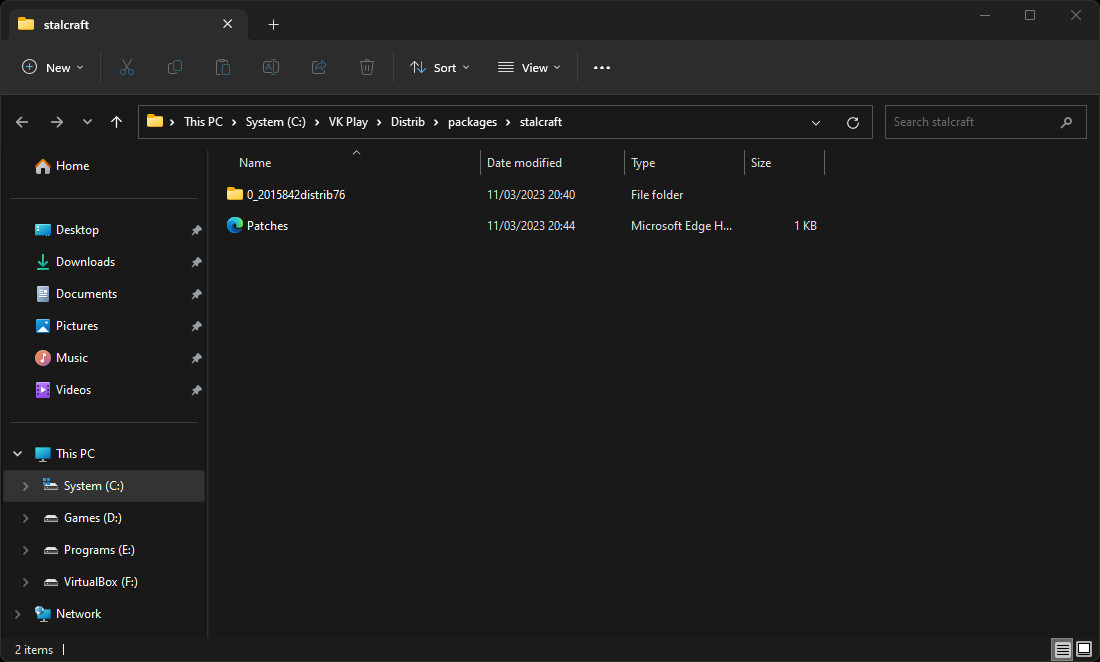Image resolution: width=1100 pixels, height=662 pixels.
Task: Select Games (D:) drive
Action: [93, 518]
